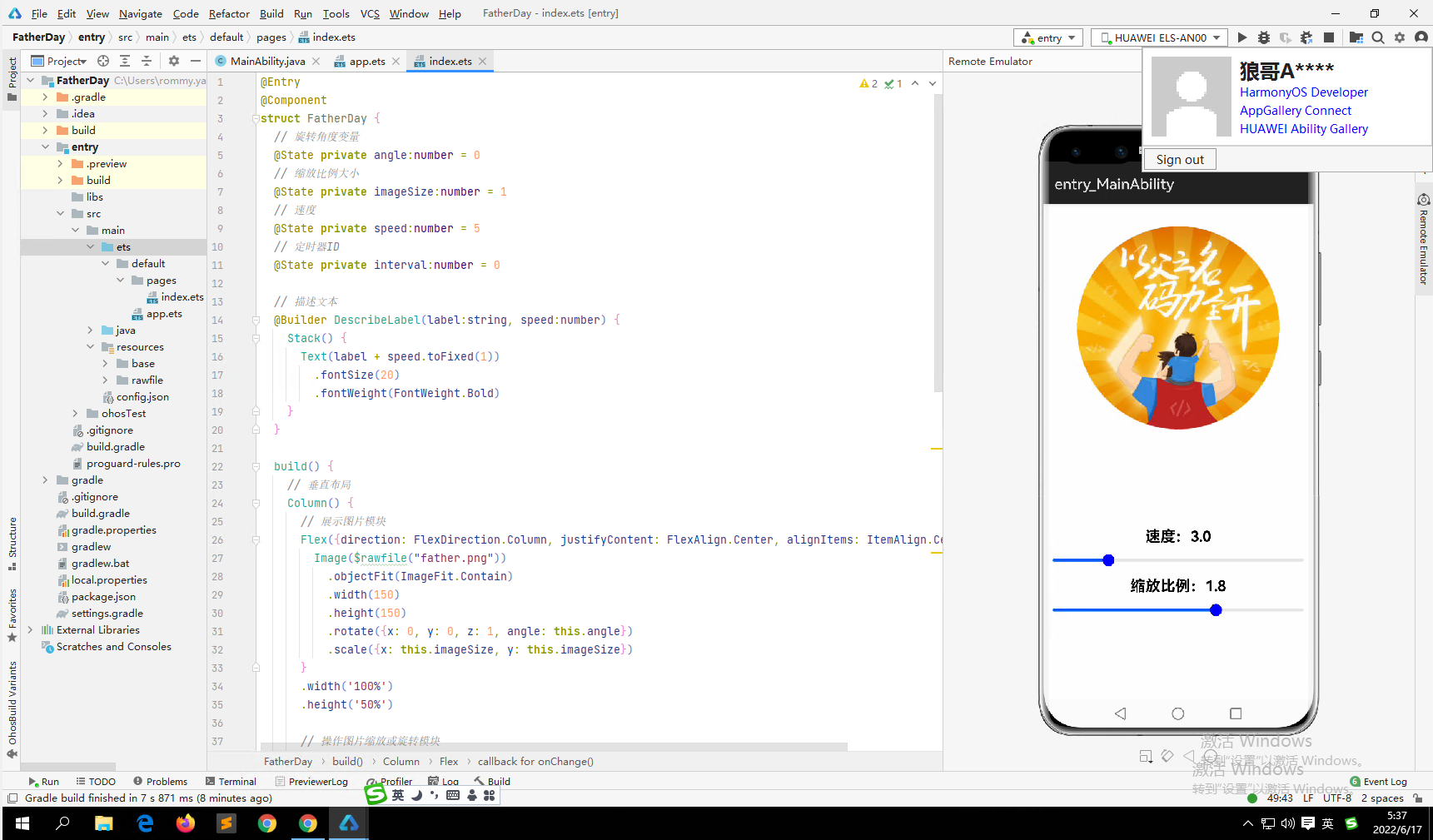Viewport: 1433px width, 840px height.
Task: Collapse the entry module folder
Action: (x=46, y=147)
